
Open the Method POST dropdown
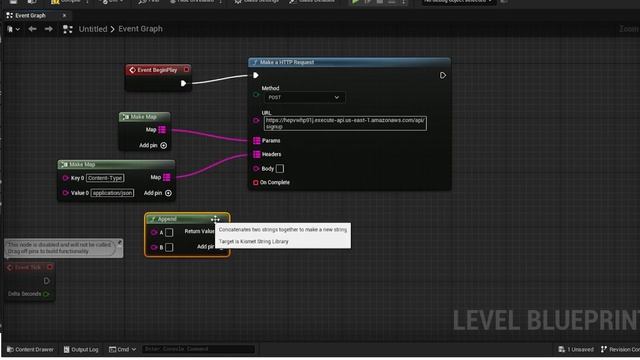pyautogui.click(x=304, y=98)
